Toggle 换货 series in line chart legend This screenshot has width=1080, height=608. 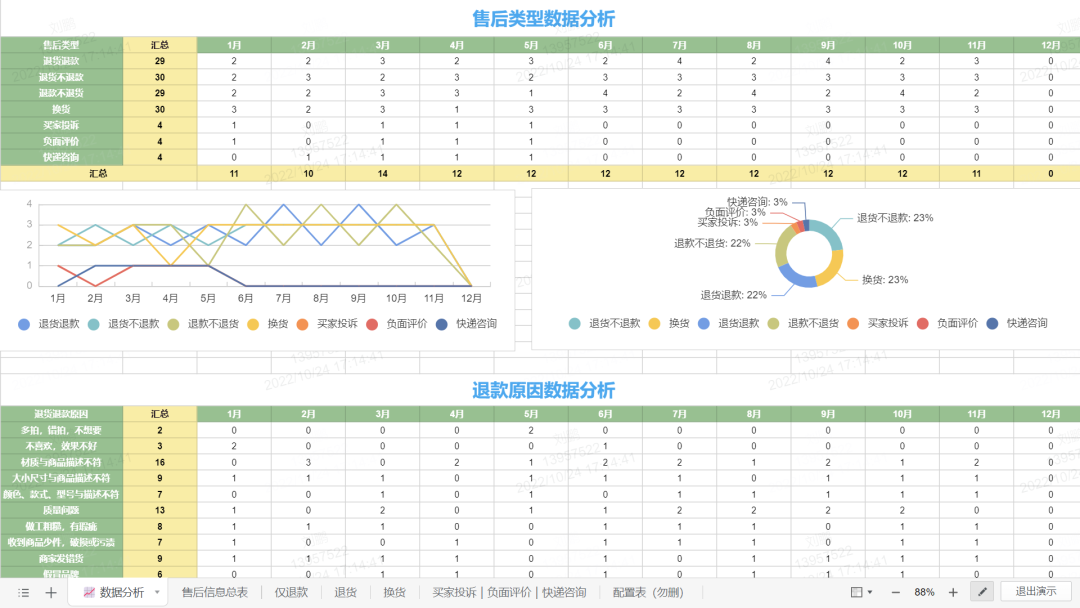coord(268,324)
